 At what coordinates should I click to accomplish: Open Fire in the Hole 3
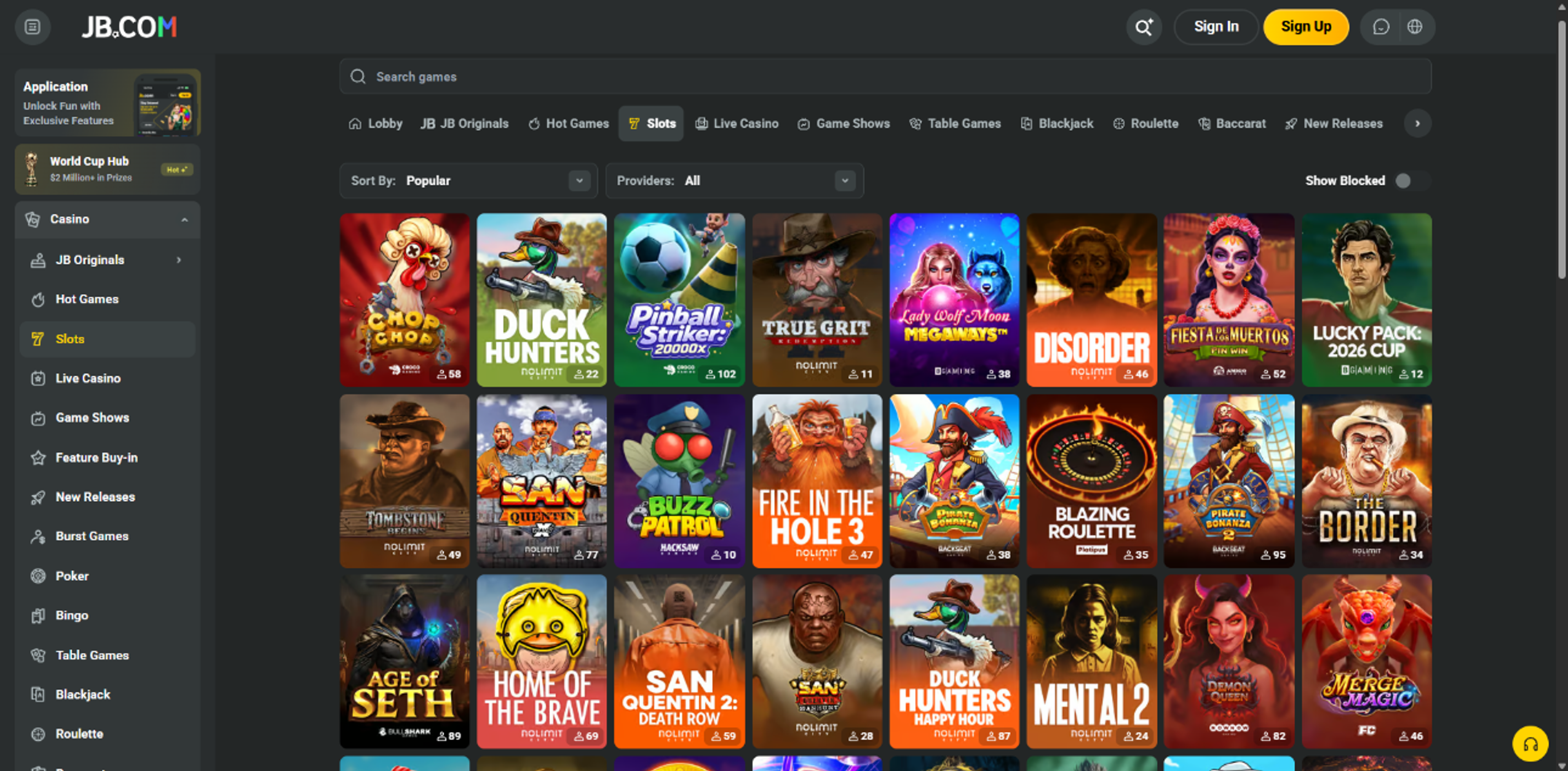[817, 480]
